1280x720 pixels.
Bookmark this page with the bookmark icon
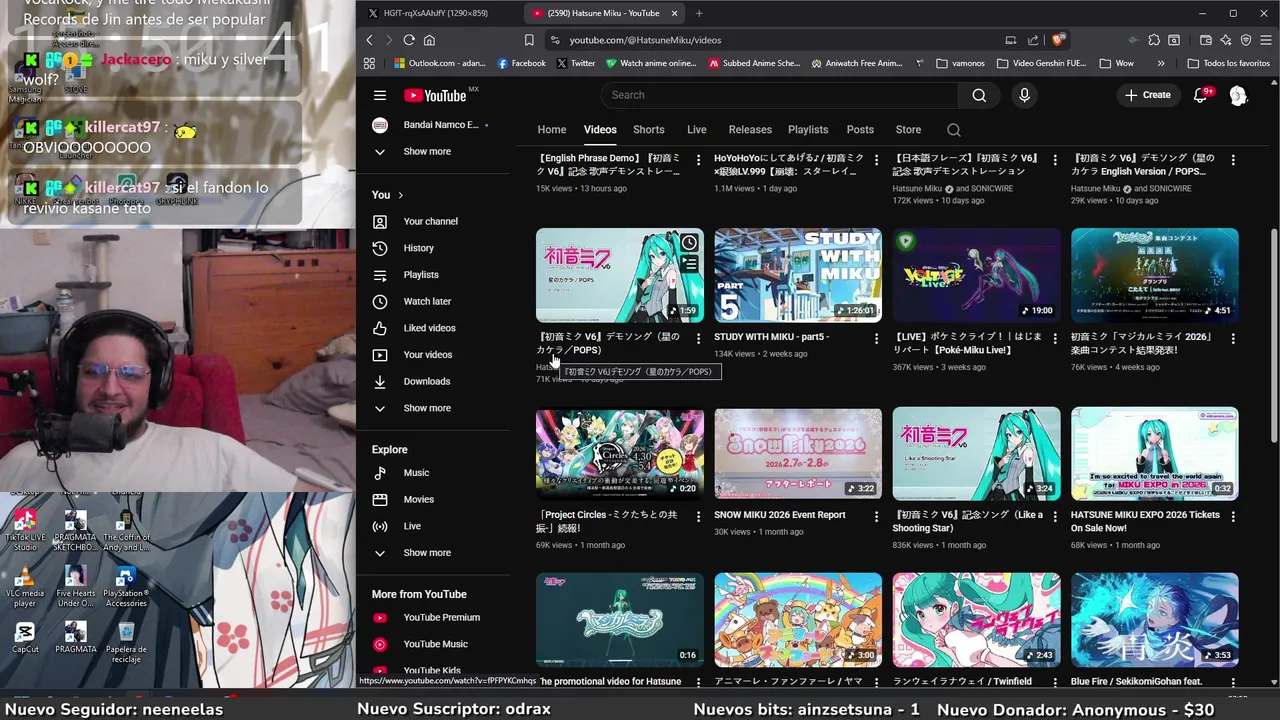[529, 40]
